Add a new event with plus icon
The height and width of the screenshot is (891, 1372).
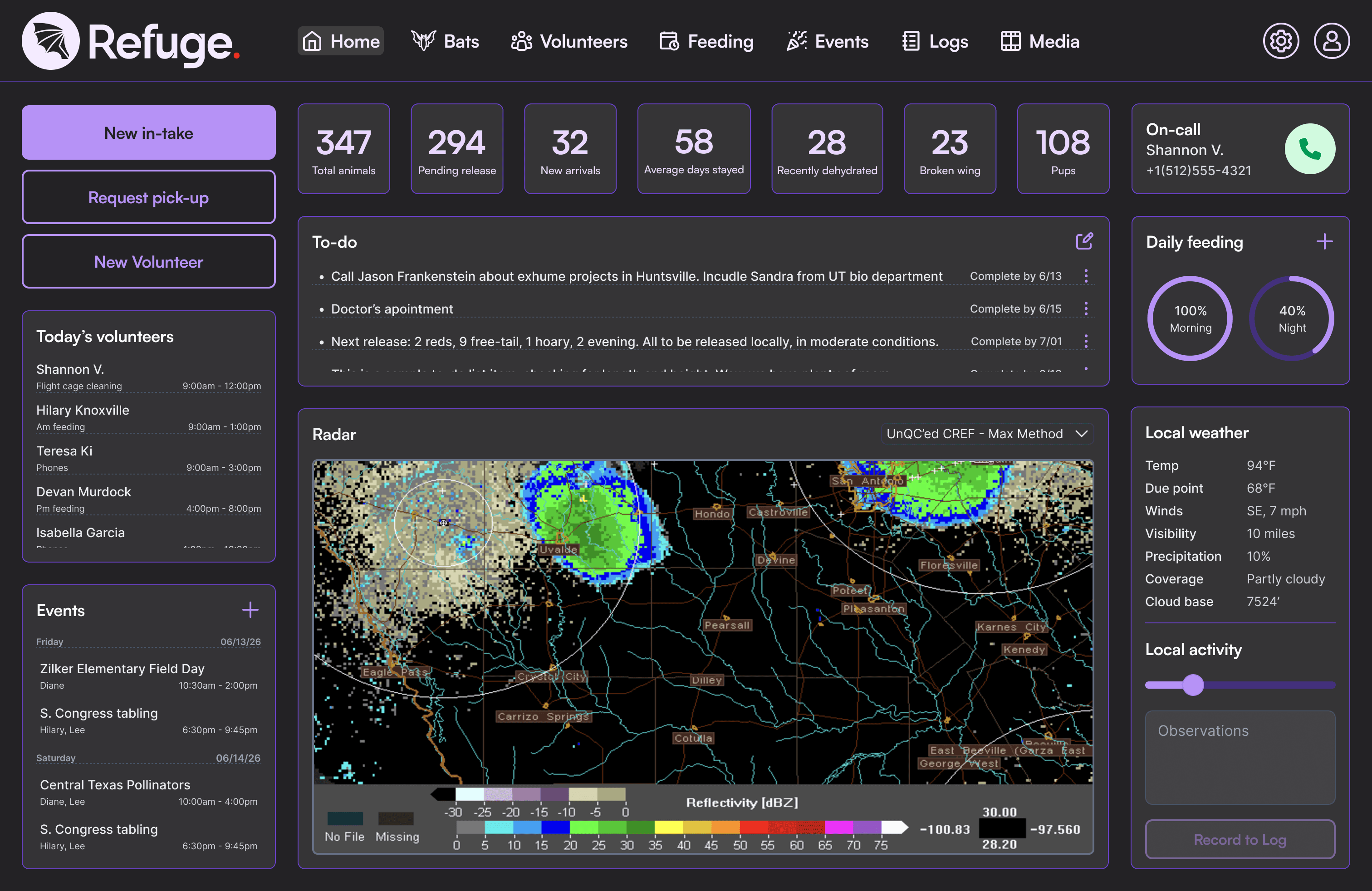250,610
